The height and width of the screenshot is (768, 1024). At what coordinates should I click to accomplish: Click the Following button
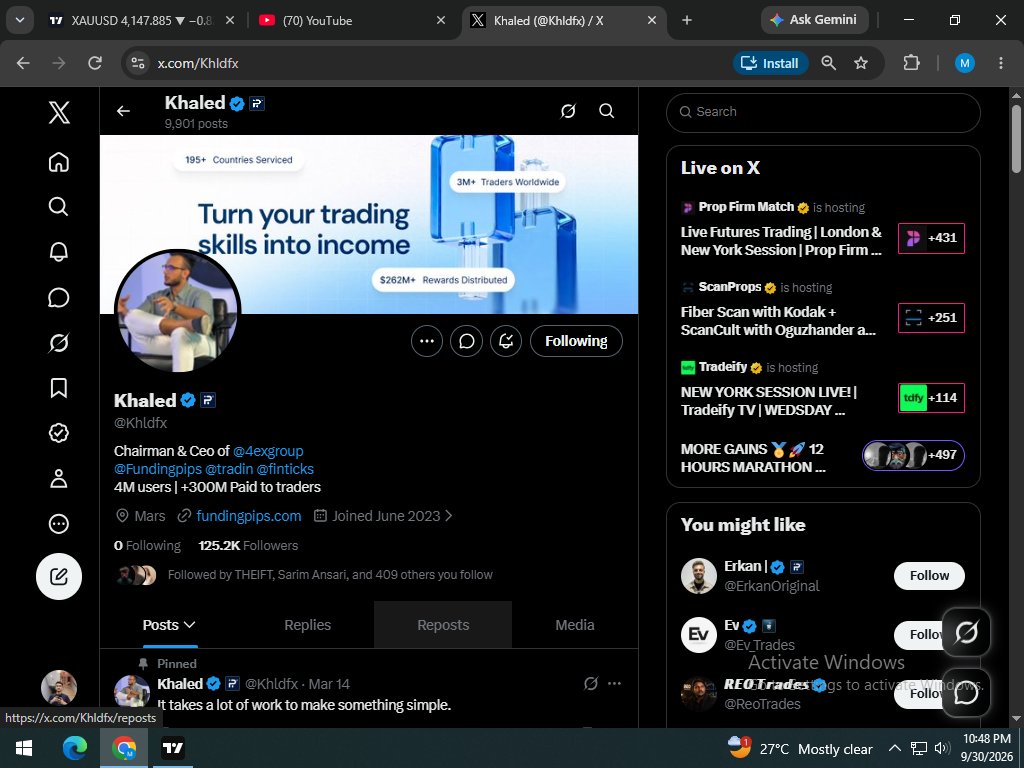[576, 341]
